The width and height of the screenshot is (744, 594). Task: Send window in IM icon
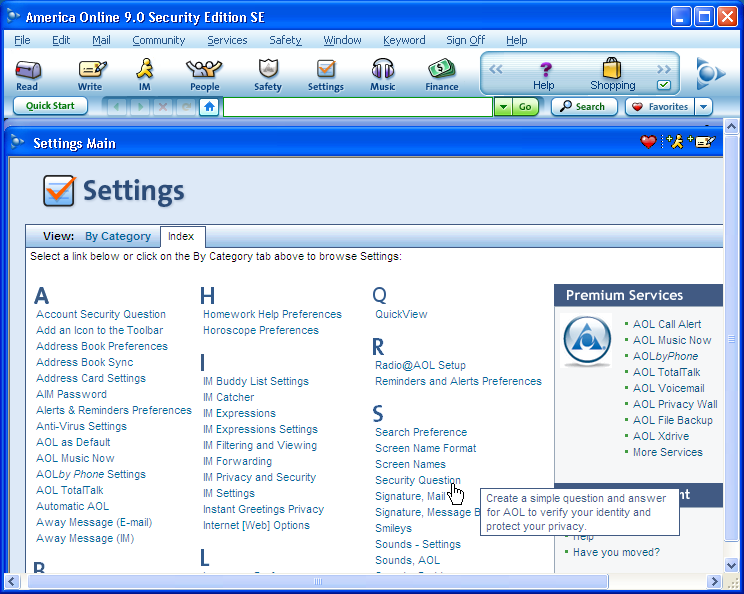(x=675, y=141)
